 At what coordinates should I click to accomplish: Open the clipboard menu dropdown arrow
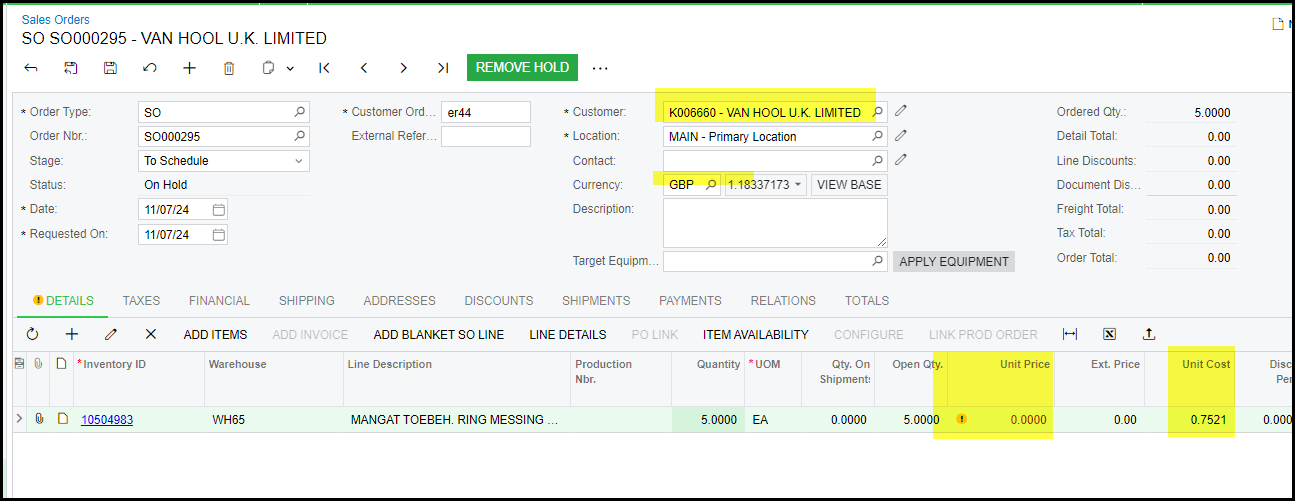pyautogui.click(x=290, y=68)
